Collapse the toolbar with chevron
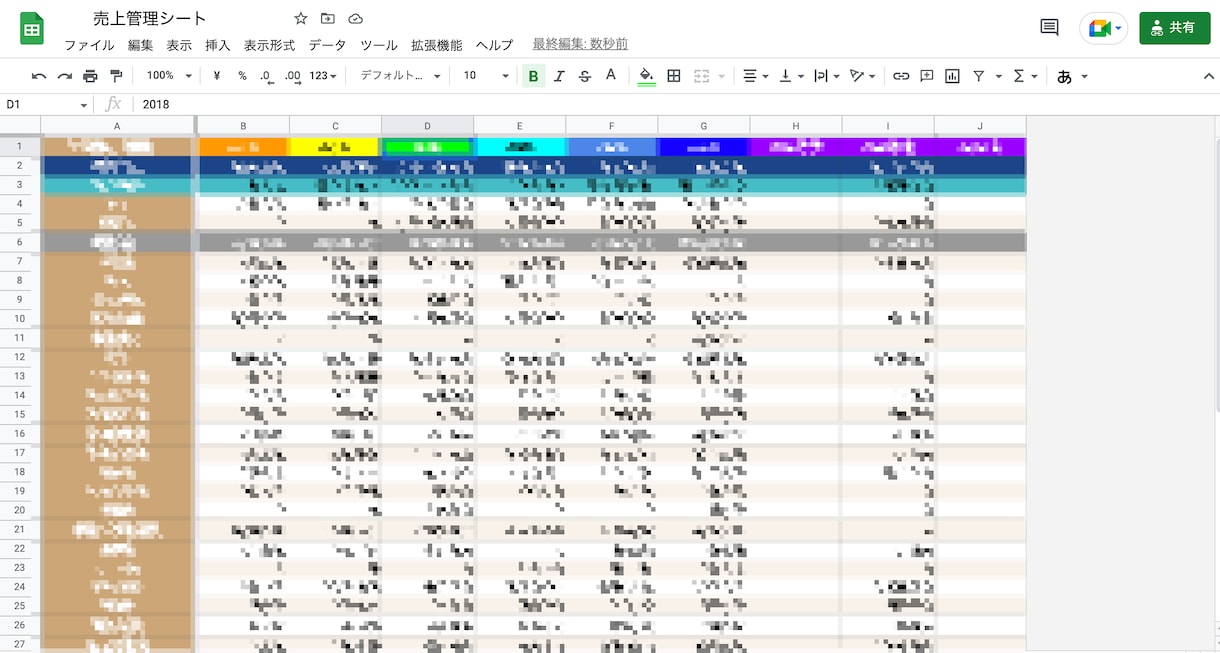The height and width of the screenshot is (653, 1220). (x=1209, y=76)
